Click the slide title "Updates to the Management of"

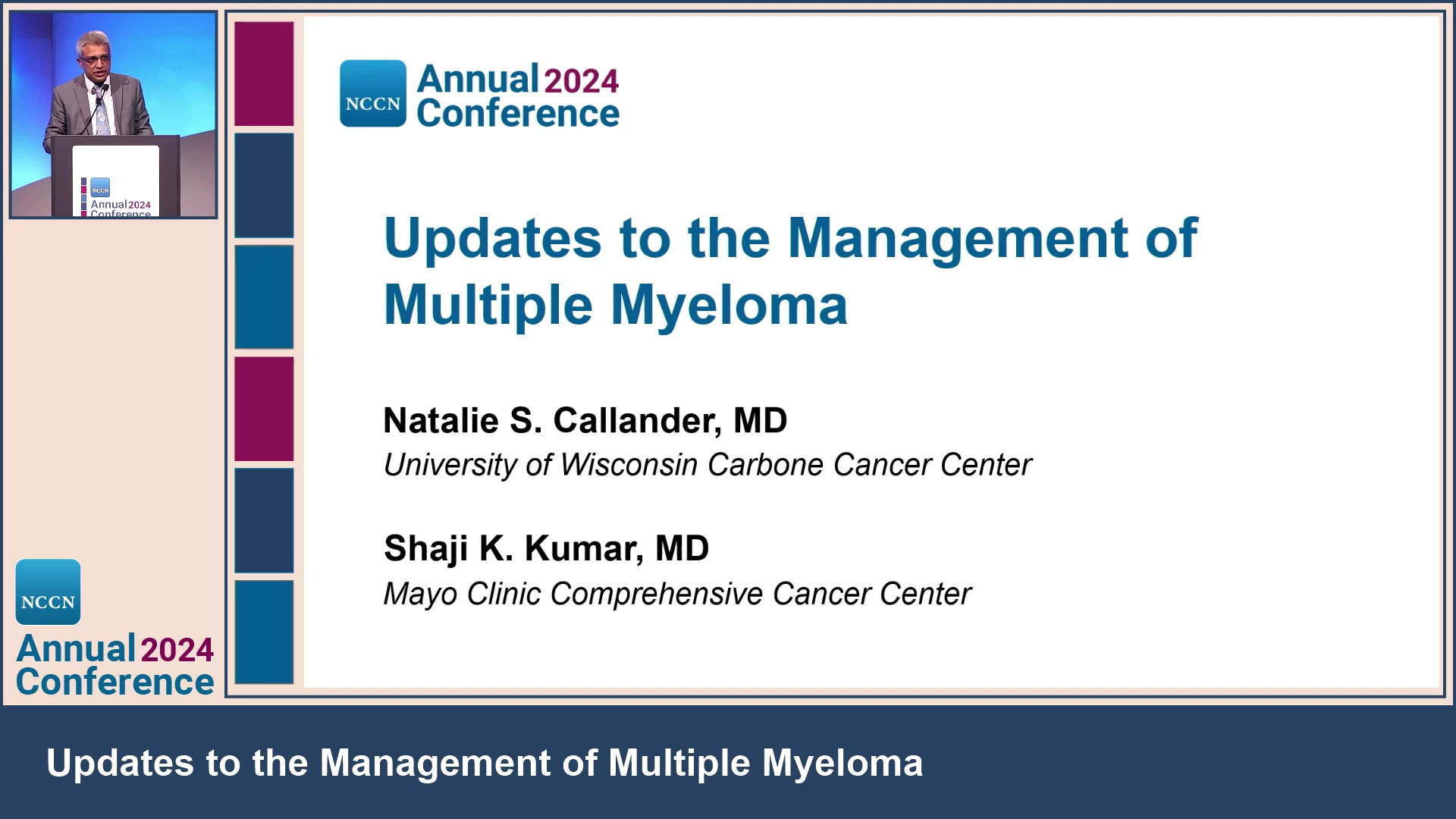789,238
